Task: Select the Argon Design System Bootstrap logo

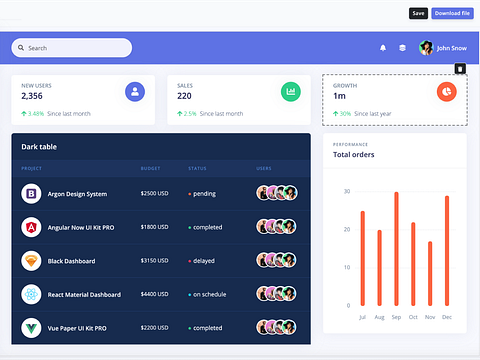Action: click(x=31, y=193)
